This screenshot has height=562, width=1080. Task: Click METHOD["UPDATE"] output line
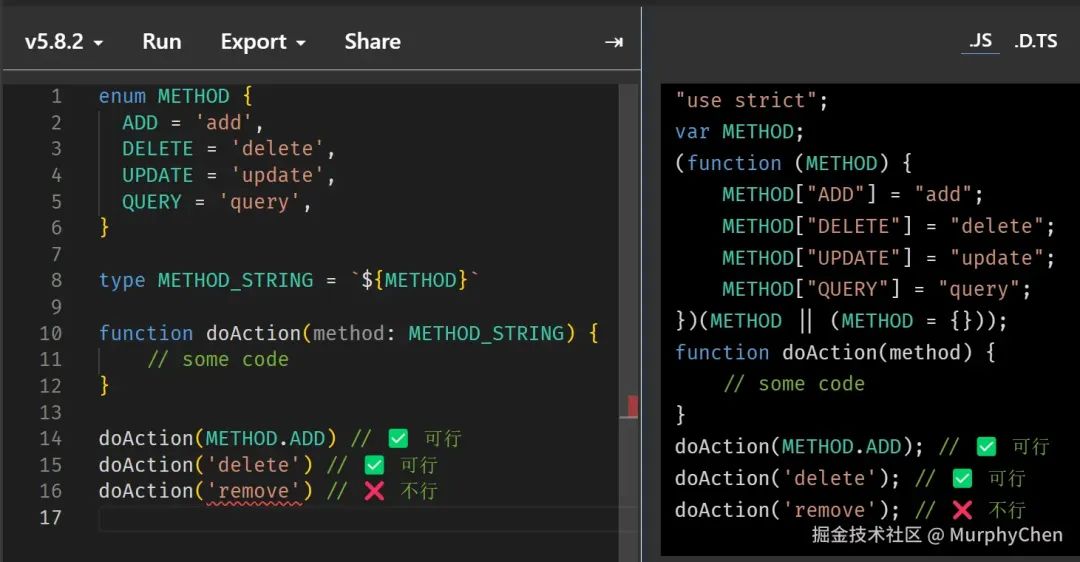888,258
